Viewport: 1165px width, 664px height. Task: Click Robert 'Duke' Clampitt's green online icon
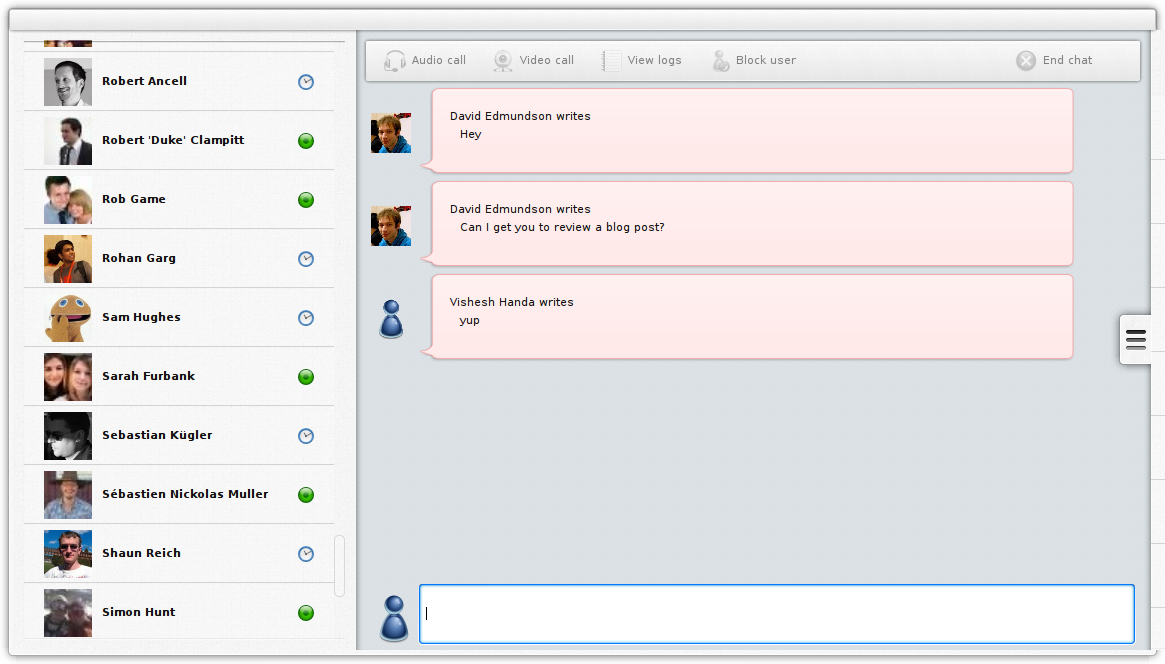306,140
